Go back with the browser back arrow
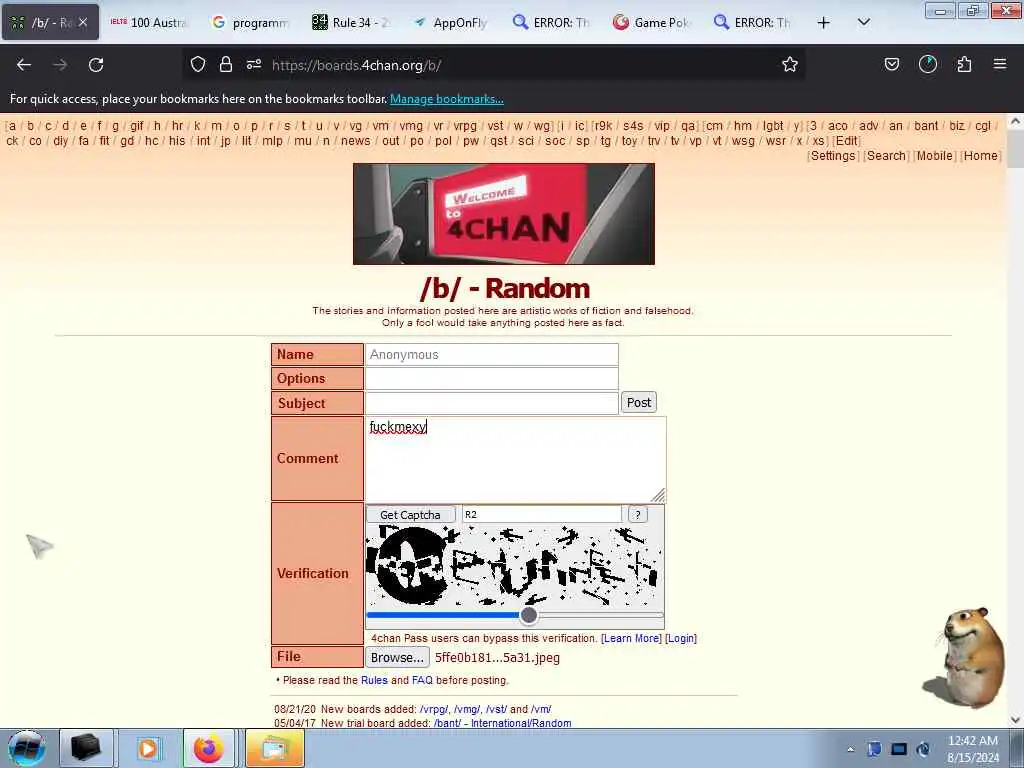1024x768 pixels. [24, 65]
